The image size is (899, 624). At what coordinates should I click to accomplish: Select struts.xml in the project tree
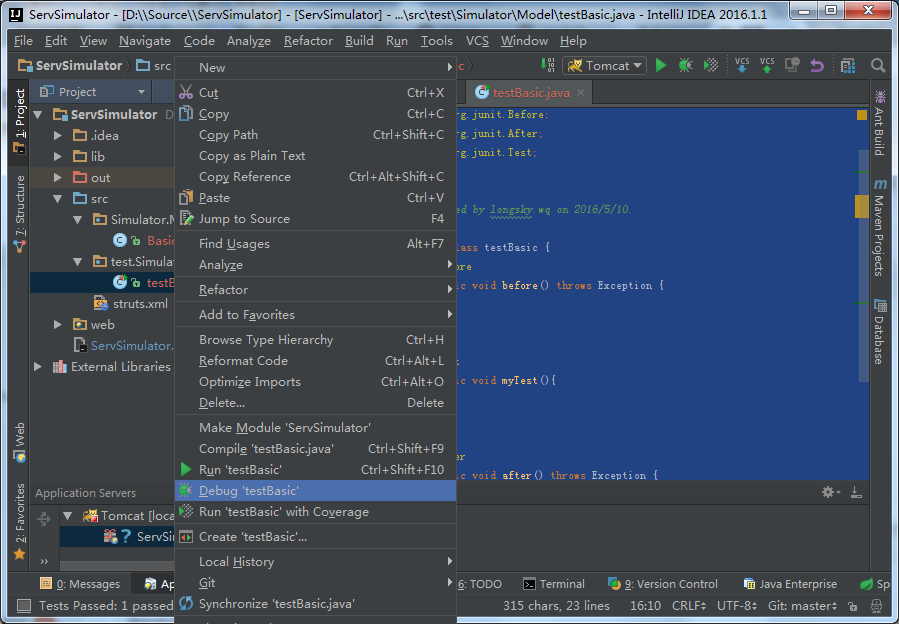point(131,303)
